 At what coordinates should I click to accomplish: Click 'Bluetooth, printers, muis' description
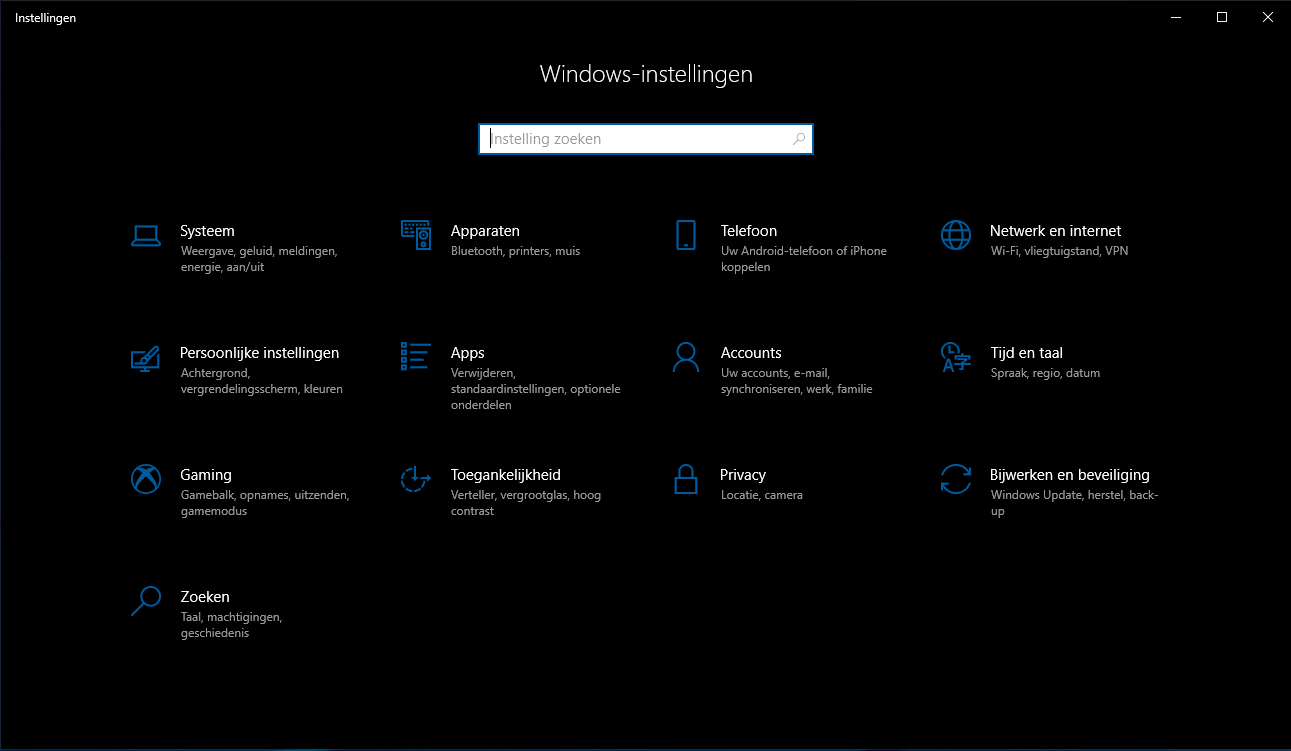515,251
